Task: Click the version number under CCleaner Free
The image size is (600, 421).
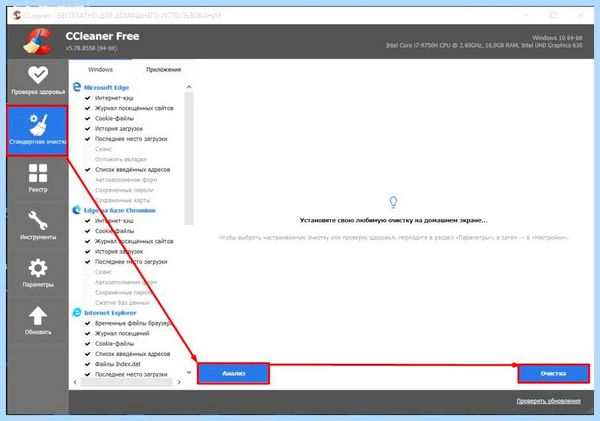Action: coord(91,48)
